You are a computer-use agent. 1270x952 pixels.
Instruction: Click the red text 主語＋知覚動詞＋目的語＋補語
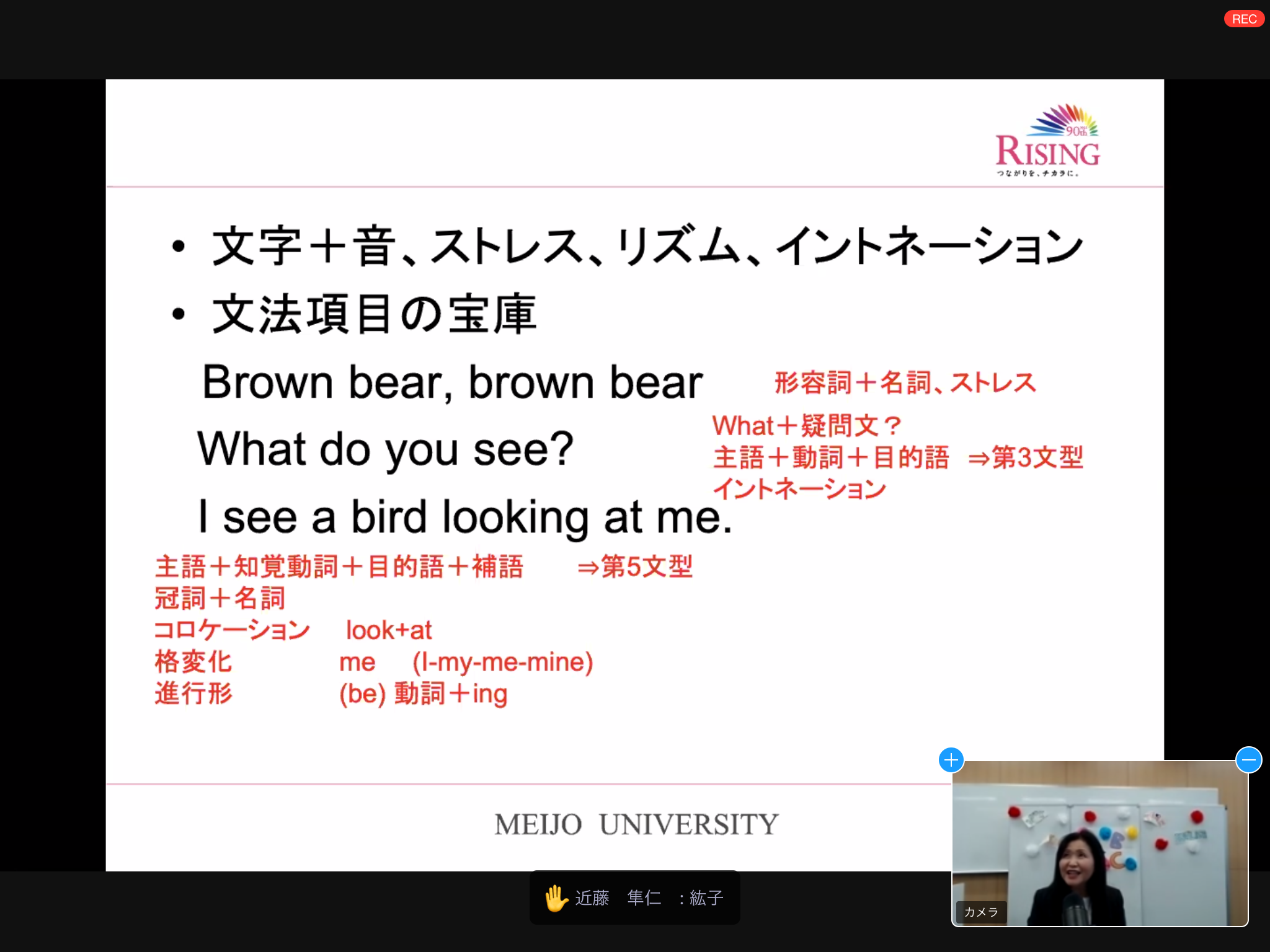coord(339,566)
